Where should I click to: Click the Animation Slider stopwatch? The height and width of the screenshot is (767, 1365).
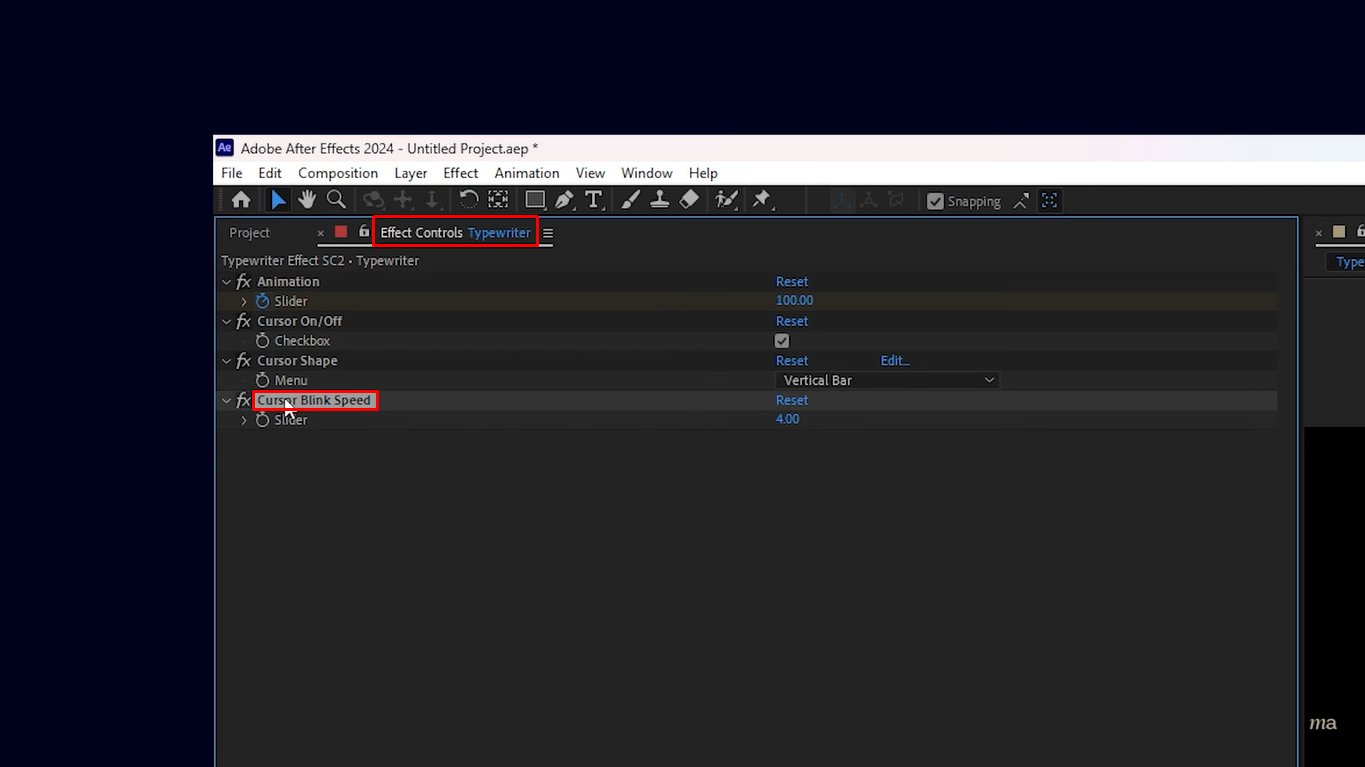[262, 300]
